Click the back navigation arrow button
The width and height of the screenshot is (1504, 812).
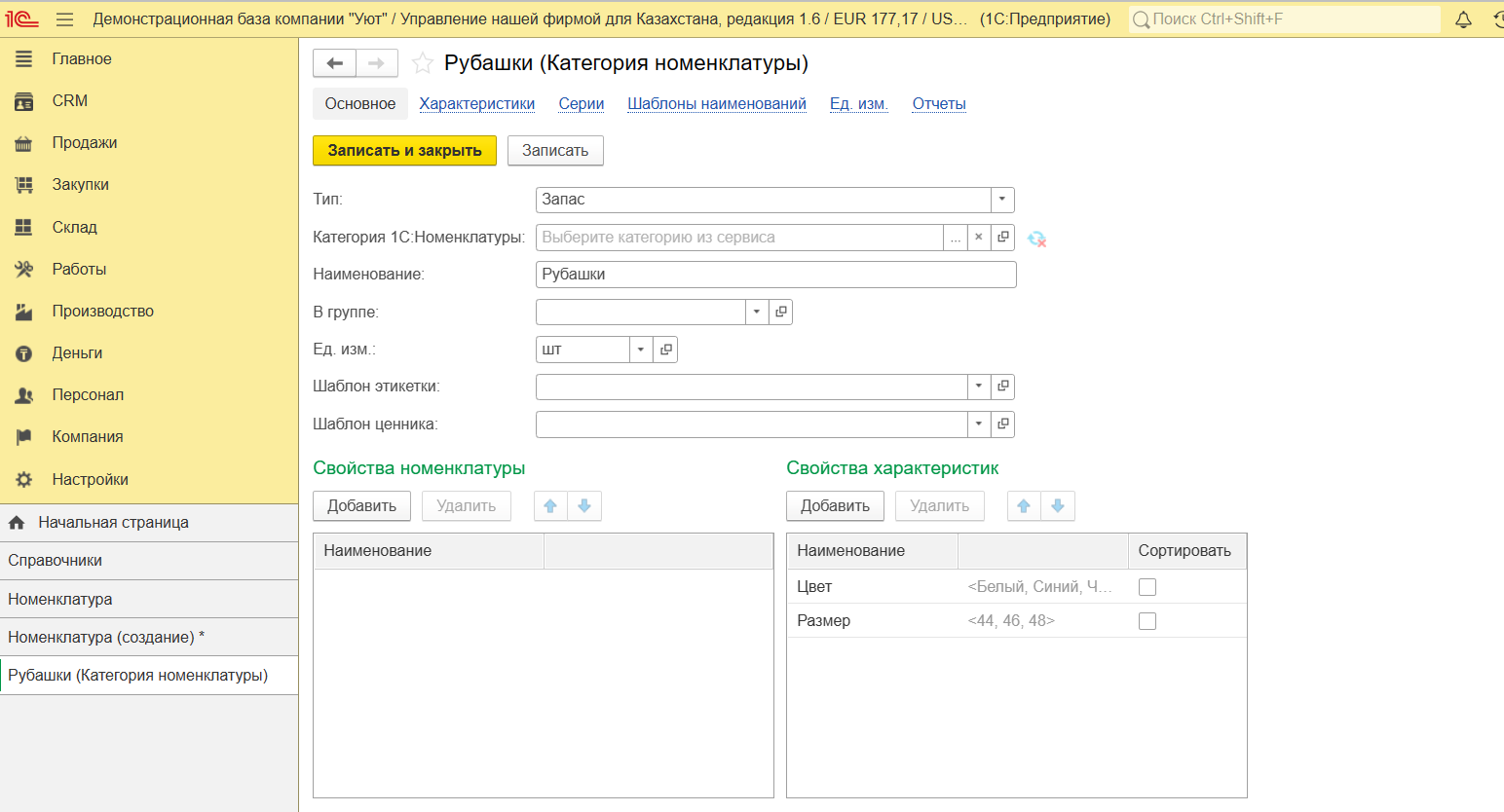334,63
